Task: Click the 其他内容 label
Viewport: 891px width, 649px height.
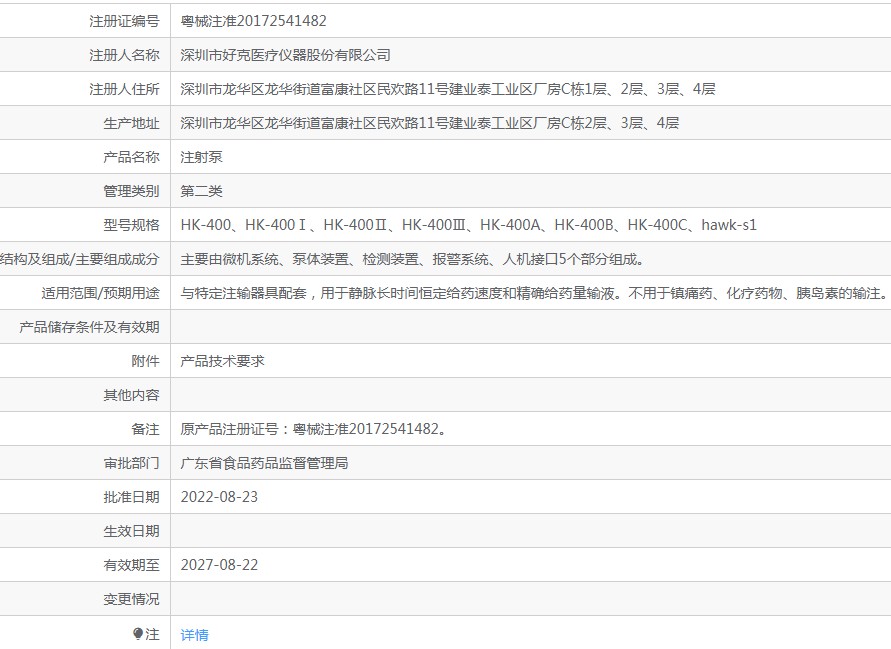Action: 131,396
